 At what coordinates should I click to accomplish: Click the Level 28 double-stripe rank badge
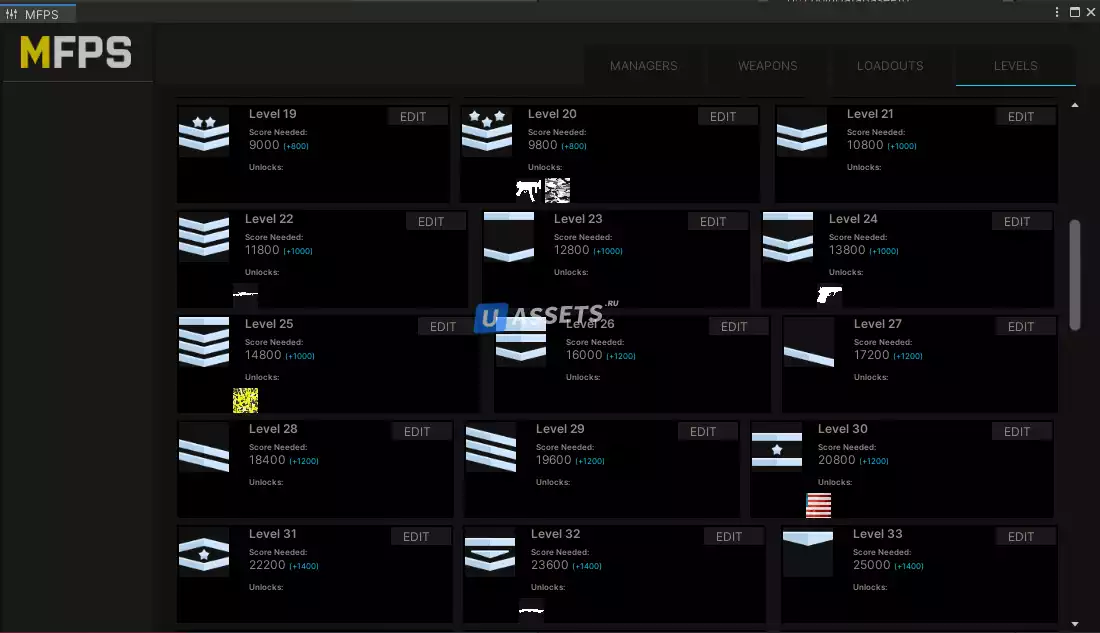pos(203,447)
